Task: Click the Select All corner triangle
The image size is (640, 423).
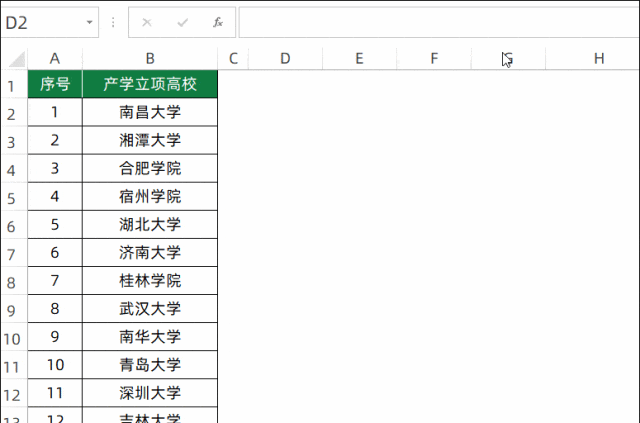Action: click(16, 60)
